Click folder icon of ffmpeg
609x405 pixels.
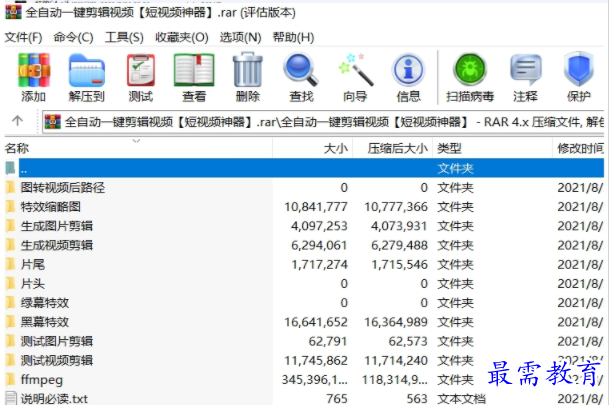click(10, 379)
